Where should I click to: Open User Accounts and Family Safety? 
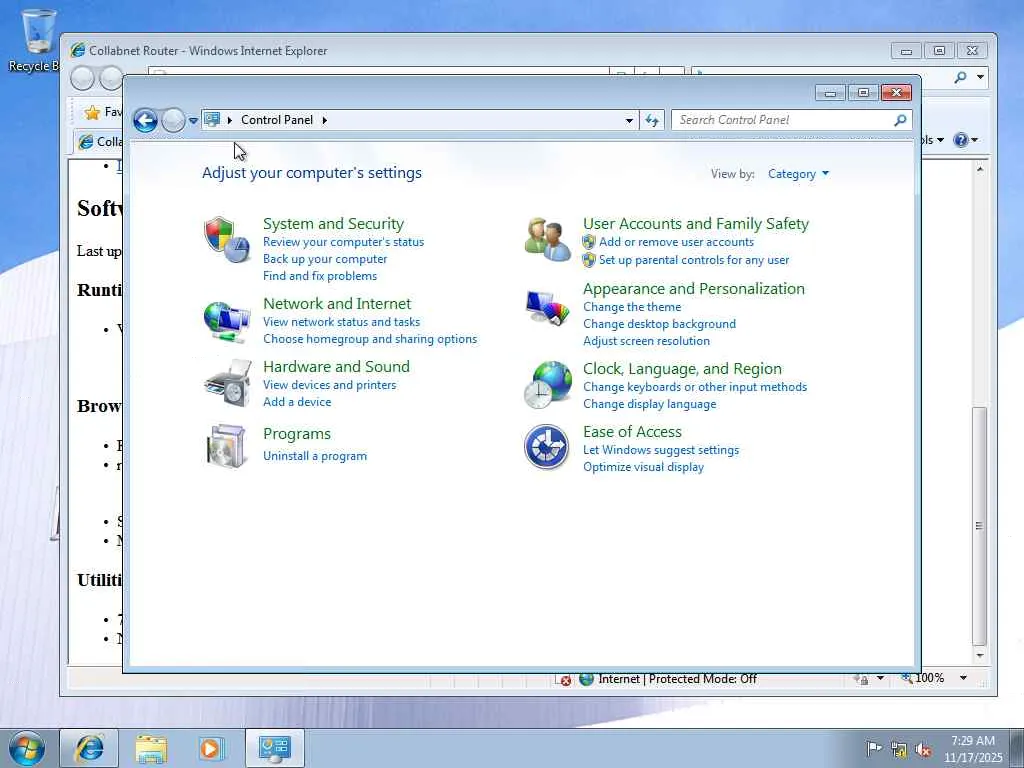696,223
